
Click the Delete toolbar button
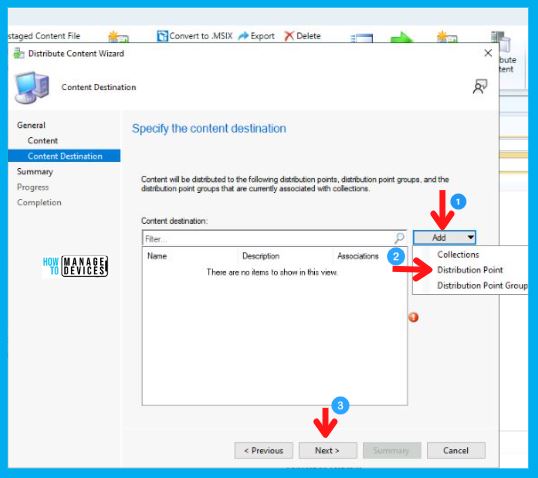coord(303,36)
